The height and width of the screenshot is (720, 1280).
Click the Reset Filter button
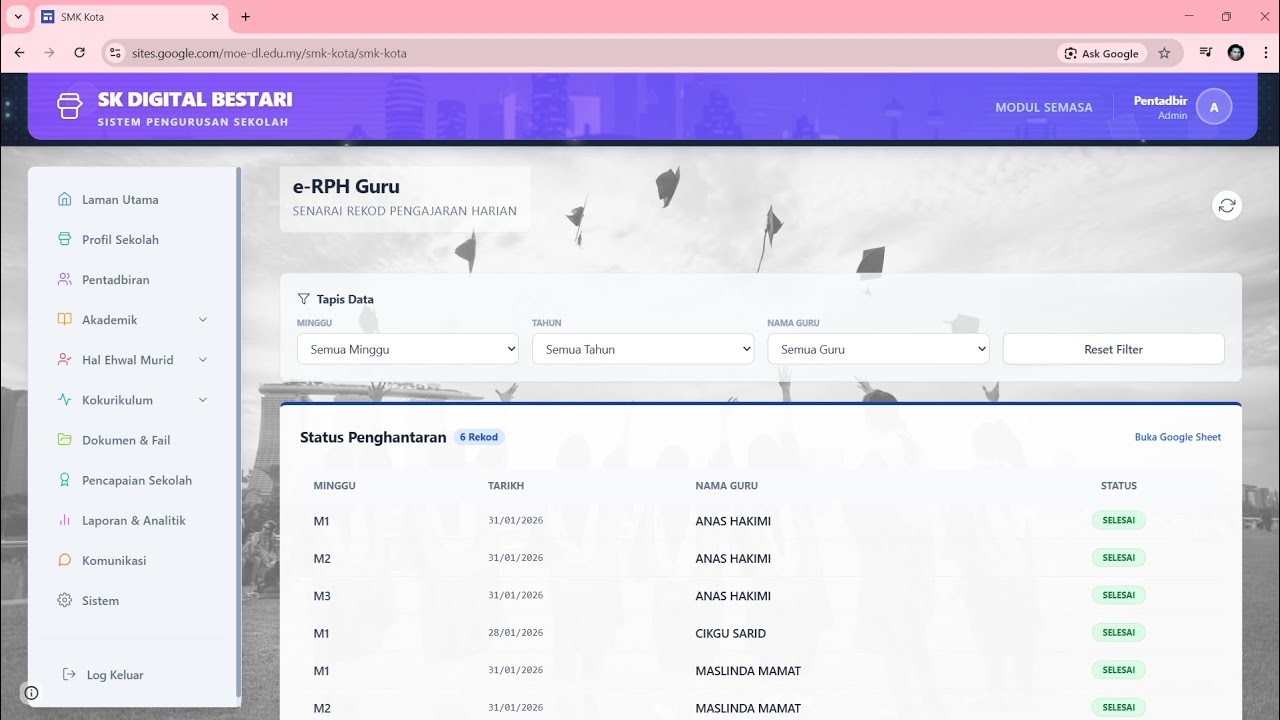[x=1113, y=349]
